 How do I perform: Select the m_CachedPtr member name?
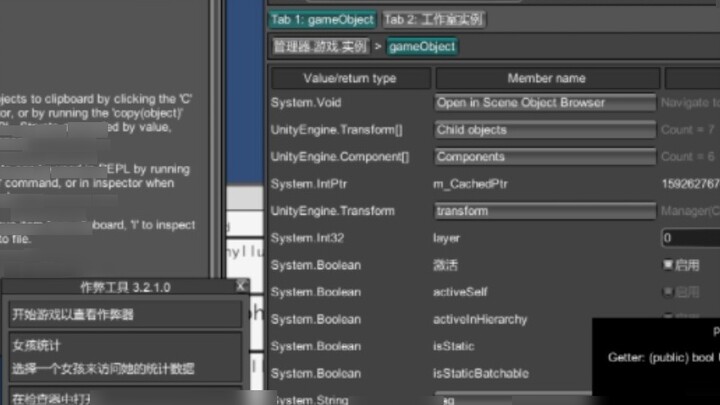pos(470,184)
